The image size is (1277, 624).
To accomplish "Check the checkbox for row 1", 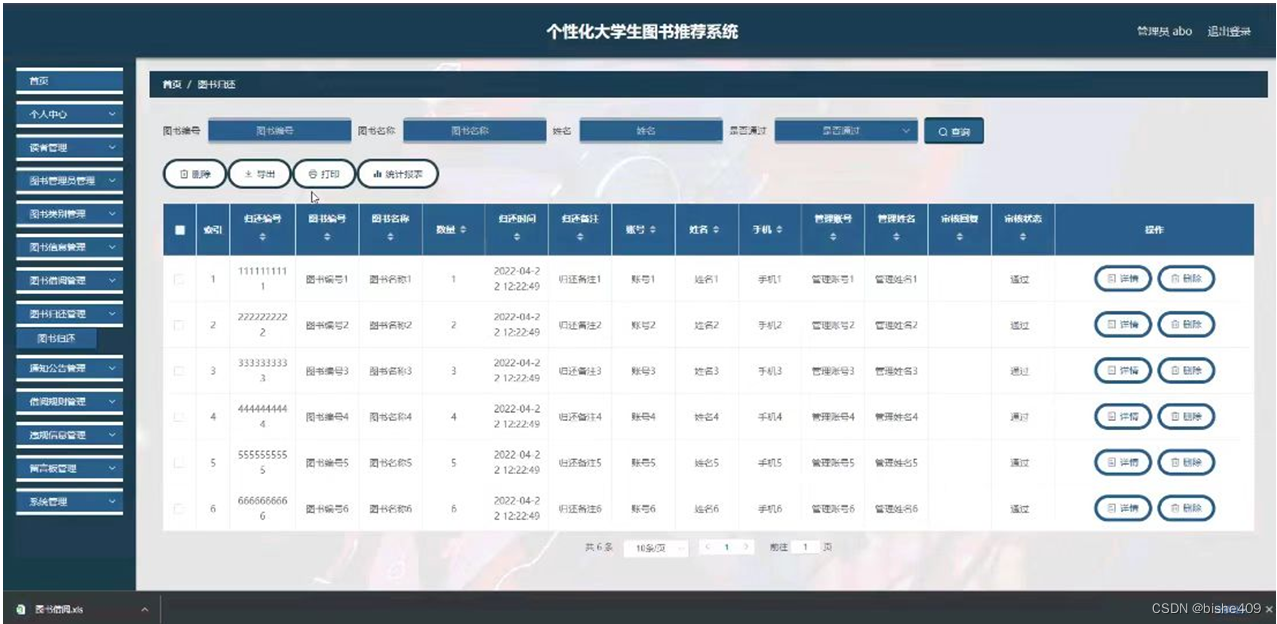I will tap(180, 279).
